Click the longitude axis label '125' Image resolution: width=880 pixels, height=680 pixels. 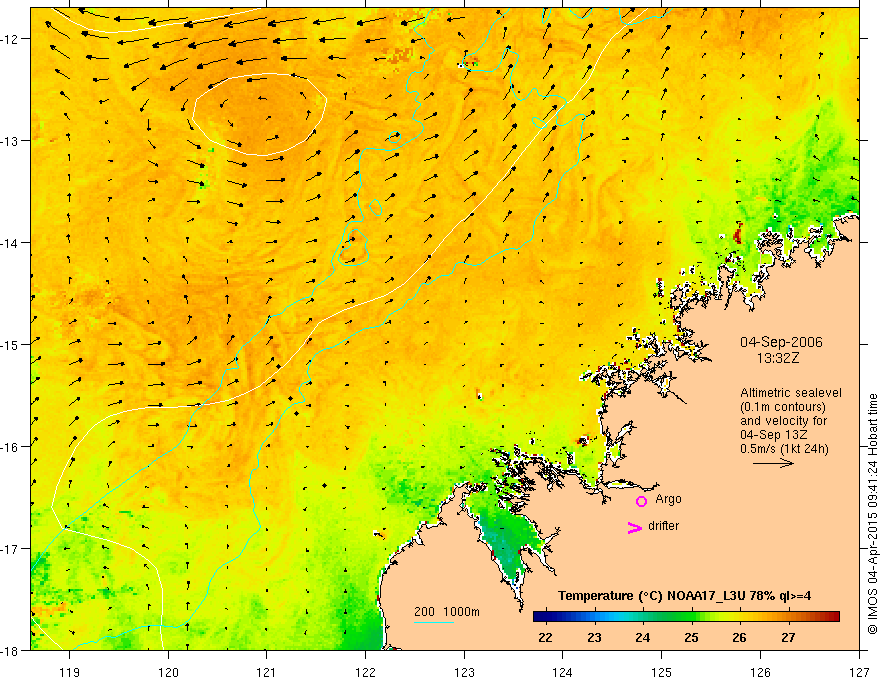pyautogui.click(x=662, y=672)
